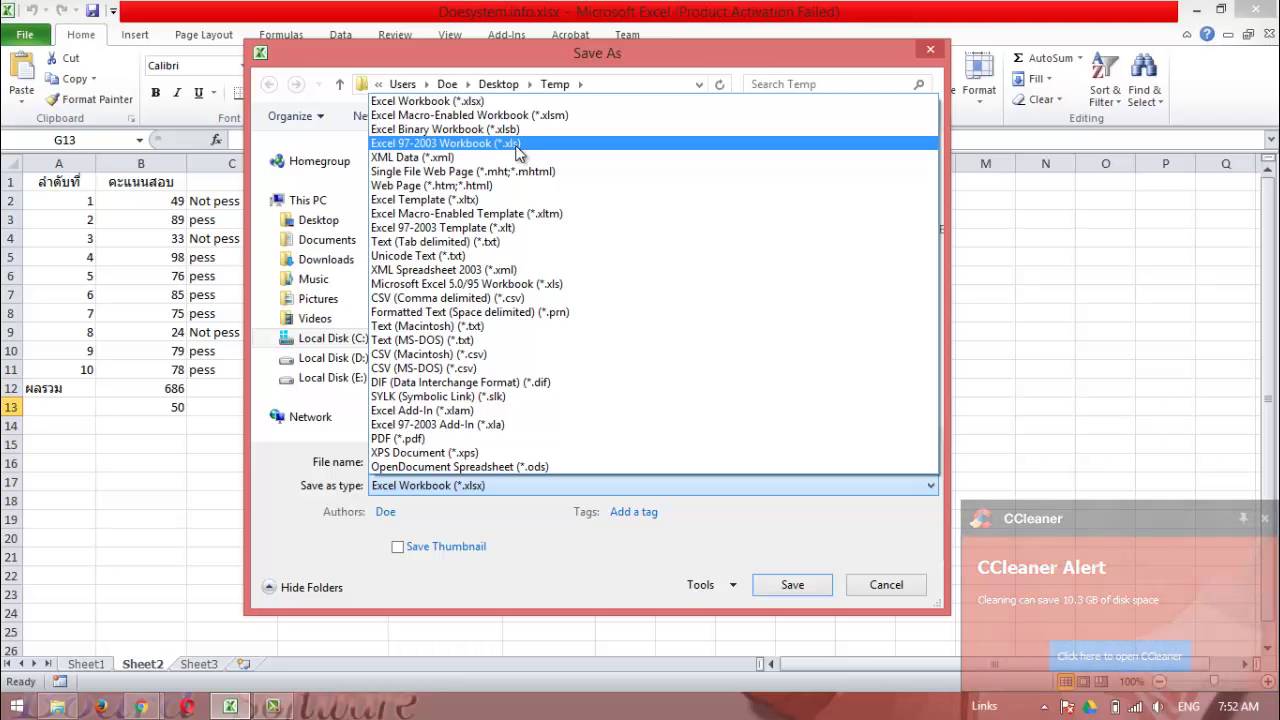
Task: Select cell B13 containing 50
Action: tap(141, 407)
